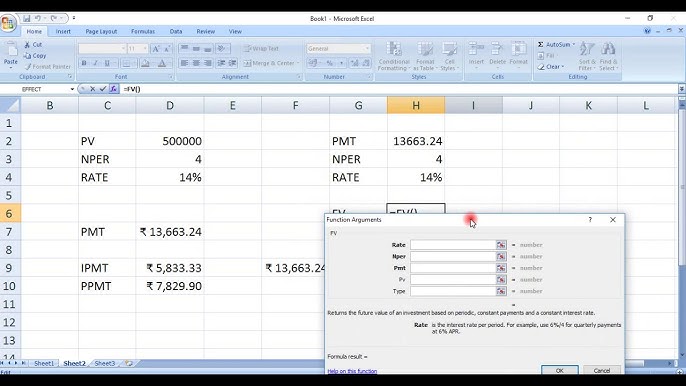This screenshot has height=386, width=686.
Task: Open the Office Button menu
Action: [x=8, y=23]
